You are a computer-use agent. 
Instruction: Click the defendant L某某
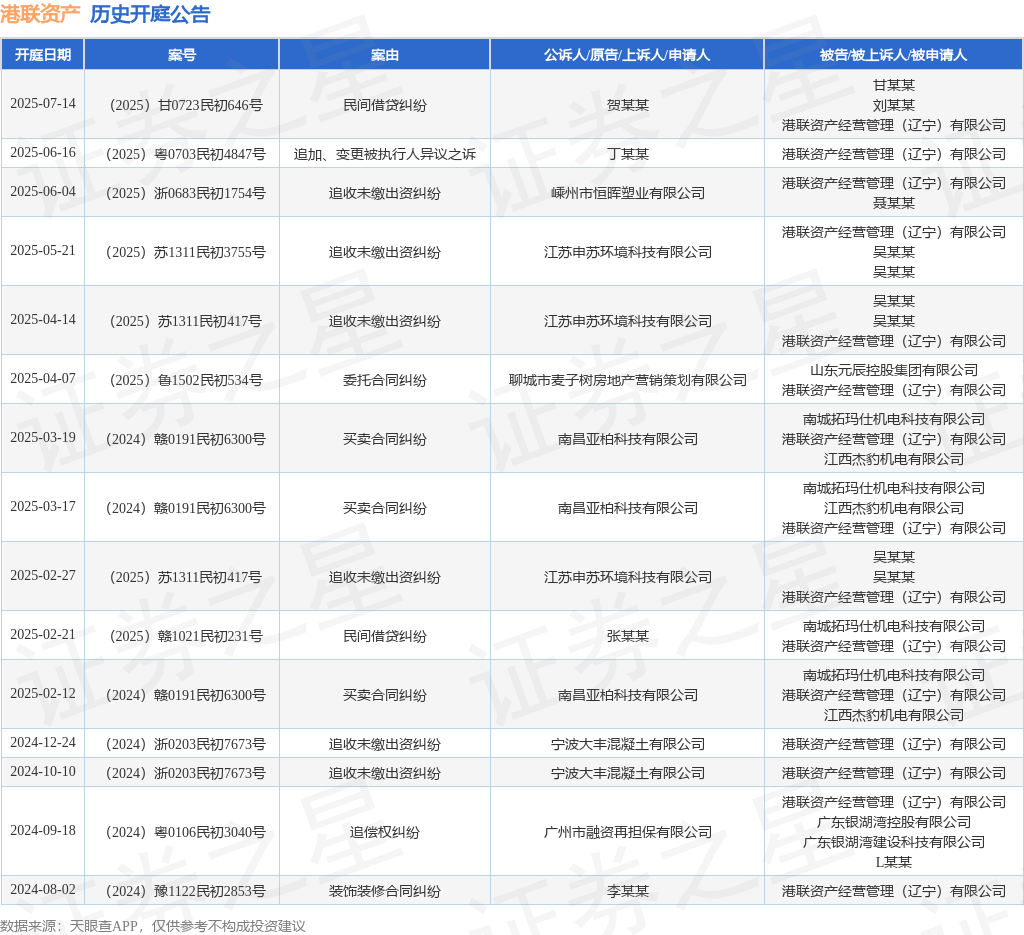893,862
